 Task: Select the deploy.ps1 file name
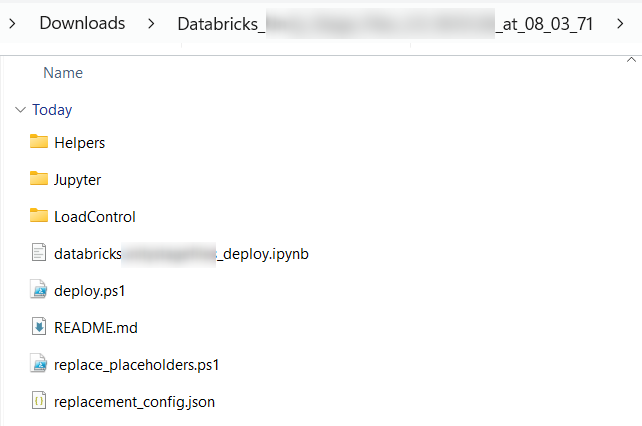[89, 290]
